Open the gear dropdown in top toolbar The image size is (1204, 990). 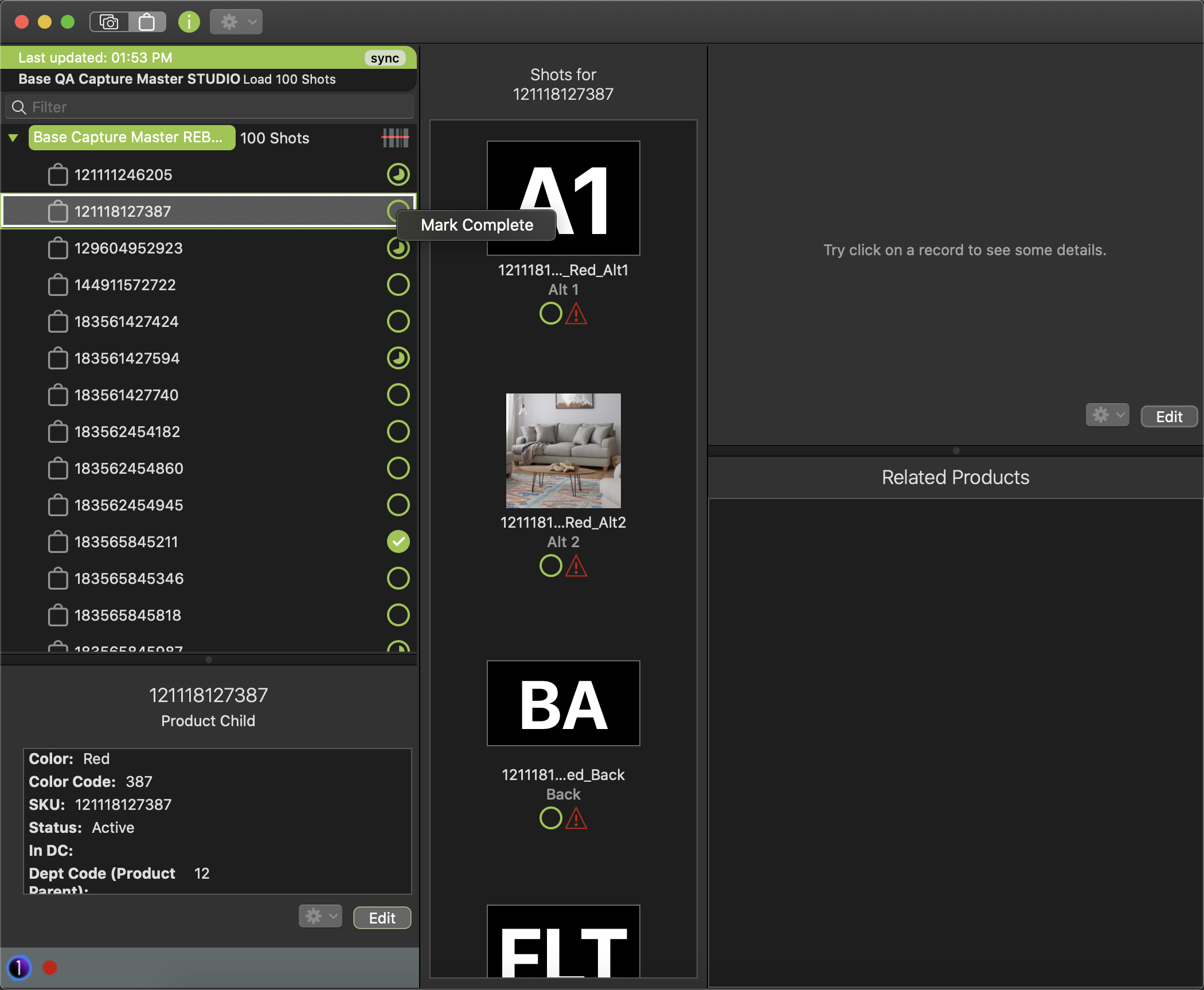236,22
